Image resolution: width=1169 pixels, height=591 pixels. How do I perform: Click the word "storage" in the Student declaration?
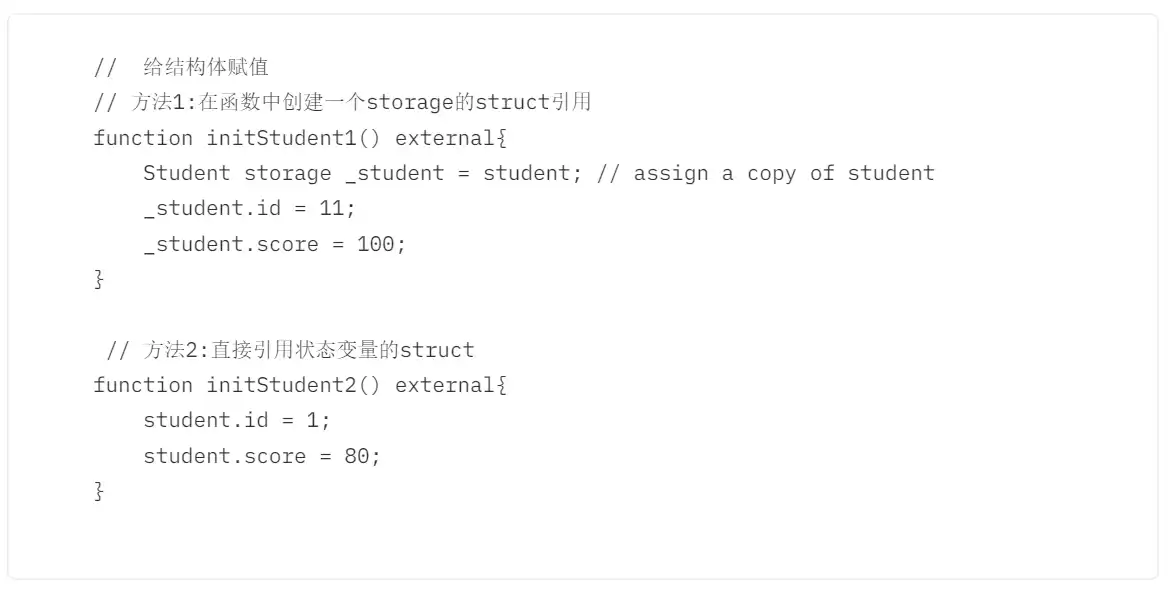tap(288, 174)
